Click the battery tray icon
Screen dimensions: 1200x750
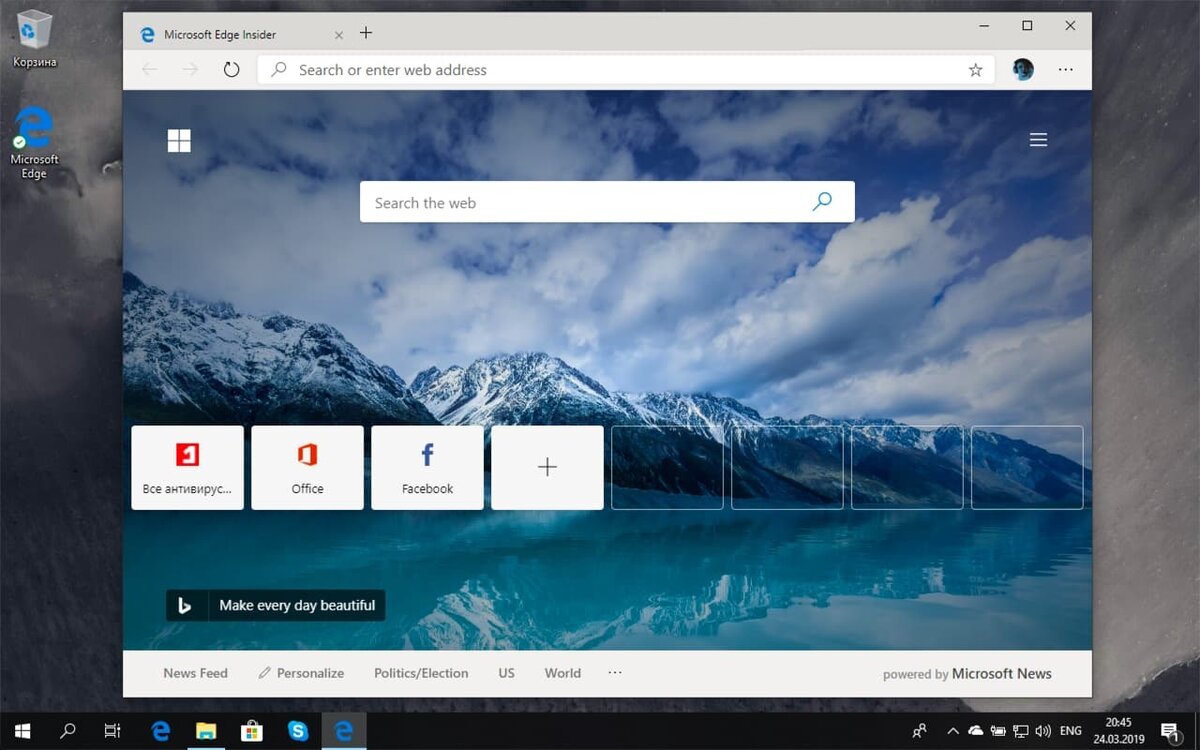coord(998,731)
